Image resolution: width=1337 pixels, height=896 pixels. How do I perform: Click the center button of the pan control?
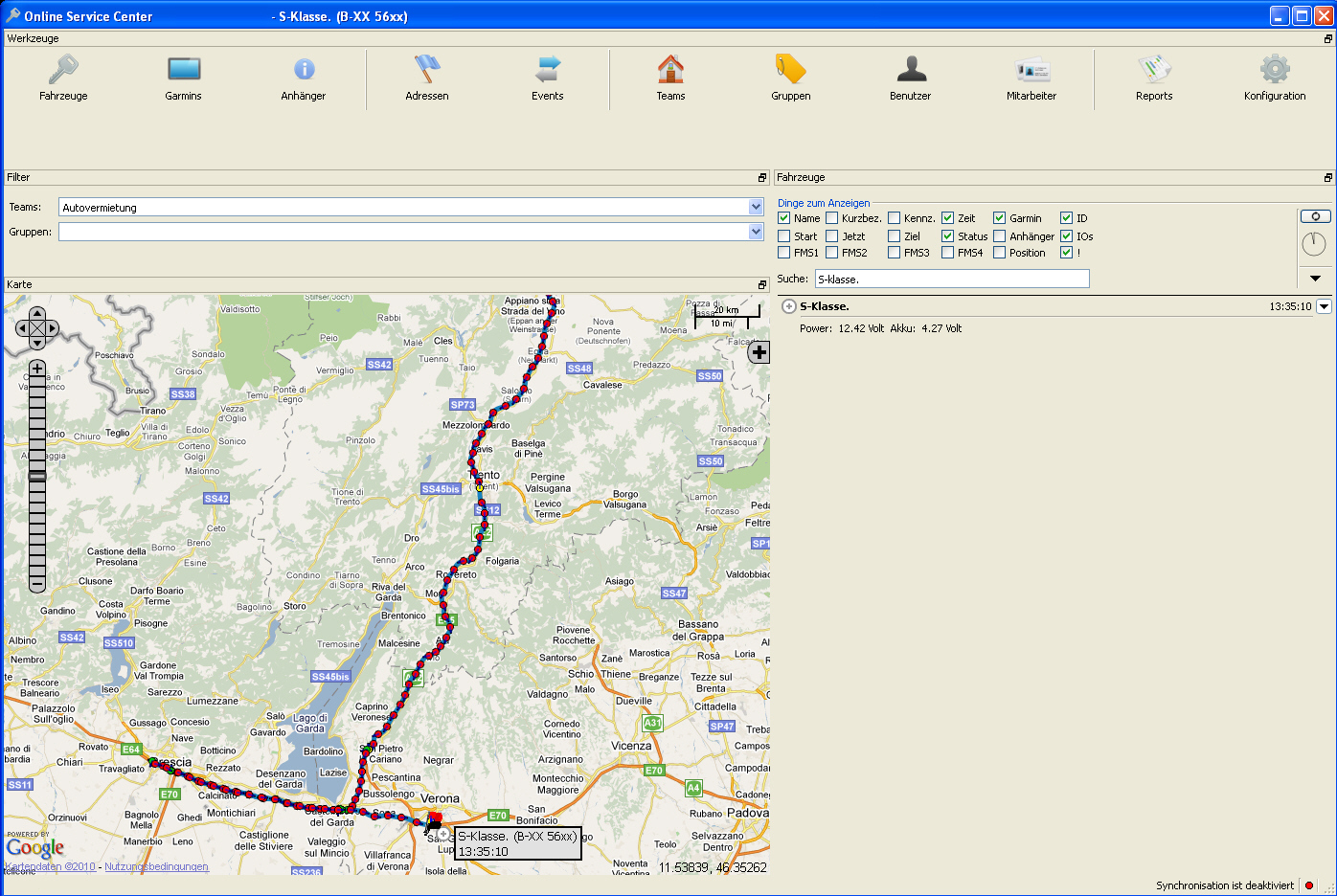coord(37,328)
